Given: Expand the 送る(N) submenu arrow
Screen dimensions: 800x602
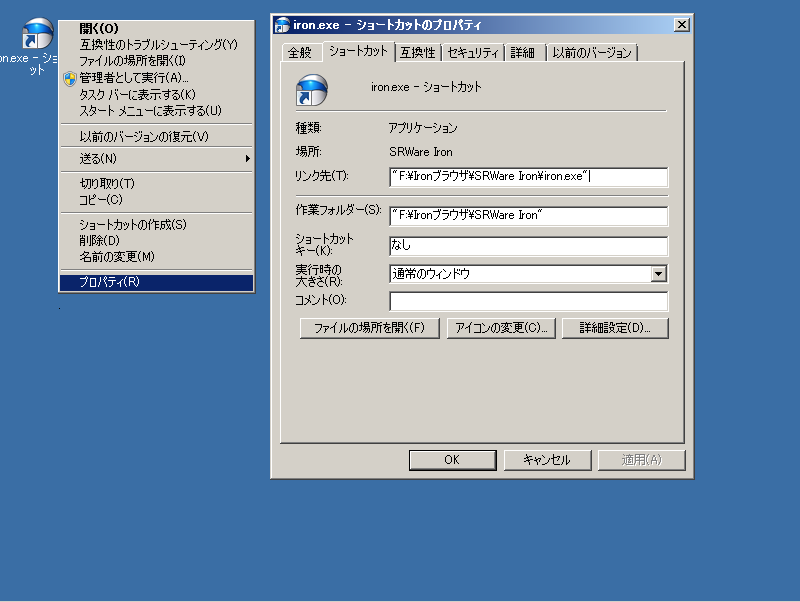Looking at the screenshot, I should point(248,159).
